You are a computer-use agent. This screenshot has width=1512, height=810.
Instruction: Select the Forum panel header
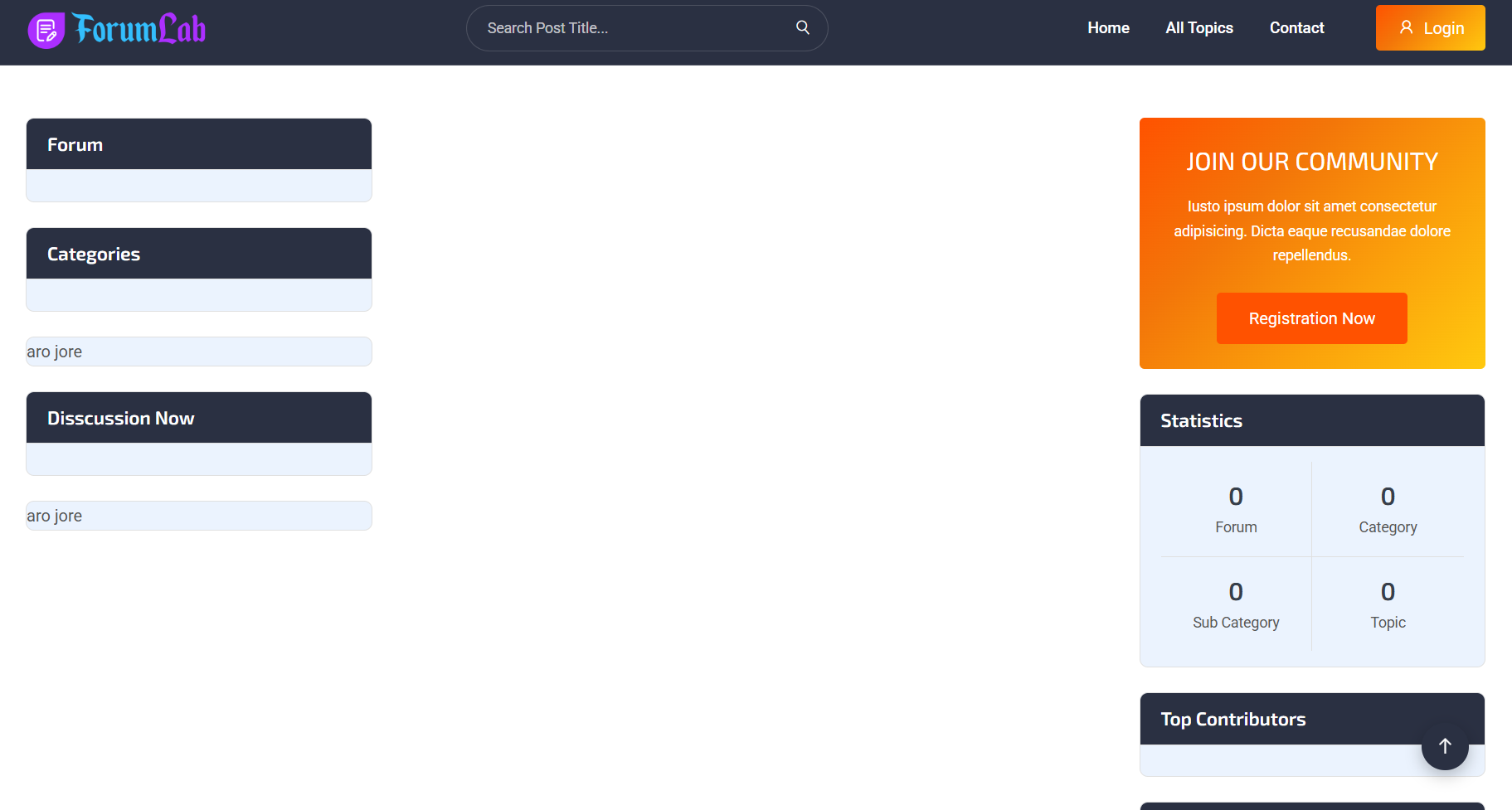tap(199, 144)
